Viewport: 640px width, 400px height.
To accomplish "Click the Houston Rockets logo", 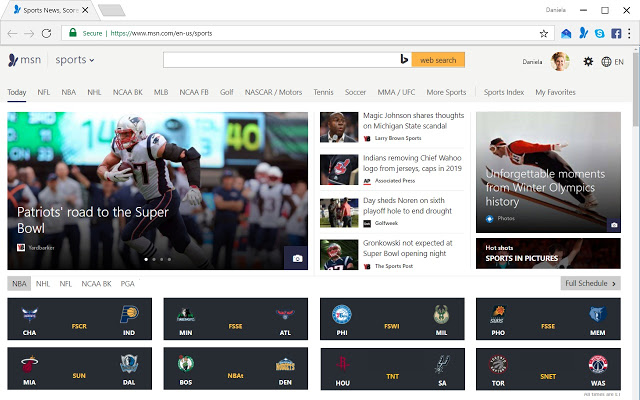I will [342, 363].
